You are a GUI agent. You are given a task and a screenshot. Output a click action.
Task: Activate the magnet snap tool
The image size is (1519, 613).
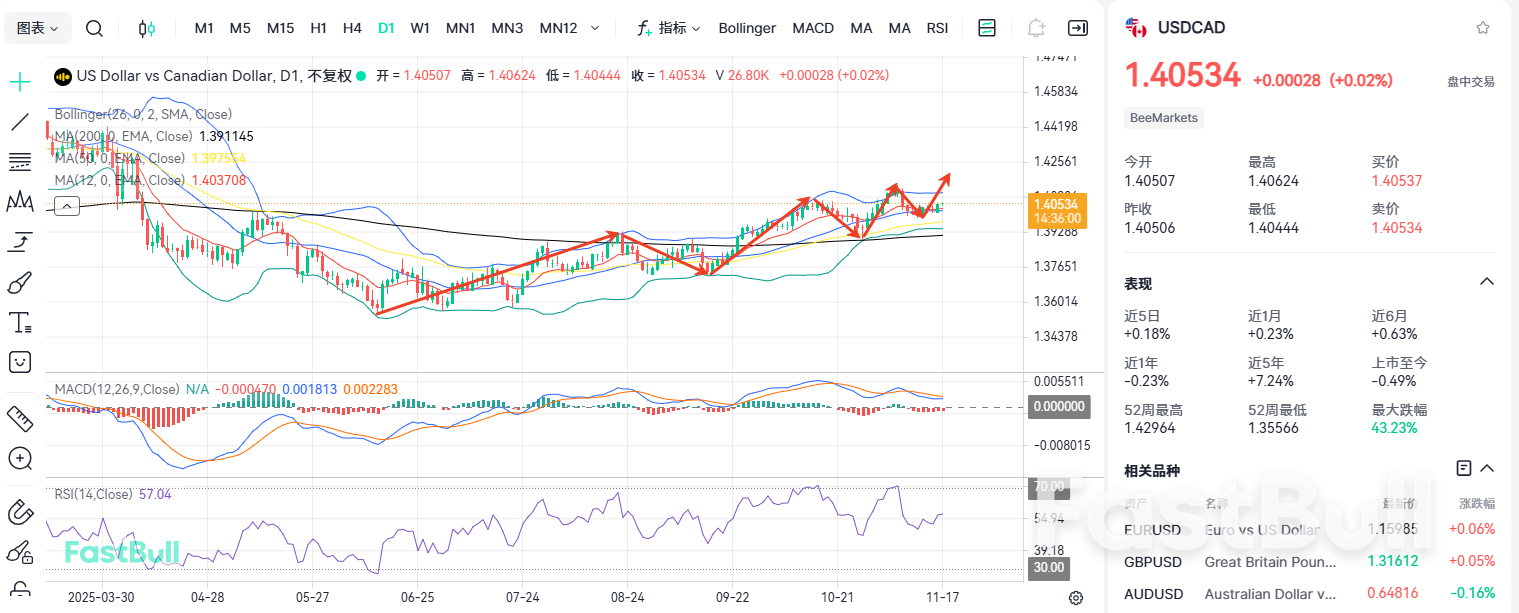(x=19, y=511)
